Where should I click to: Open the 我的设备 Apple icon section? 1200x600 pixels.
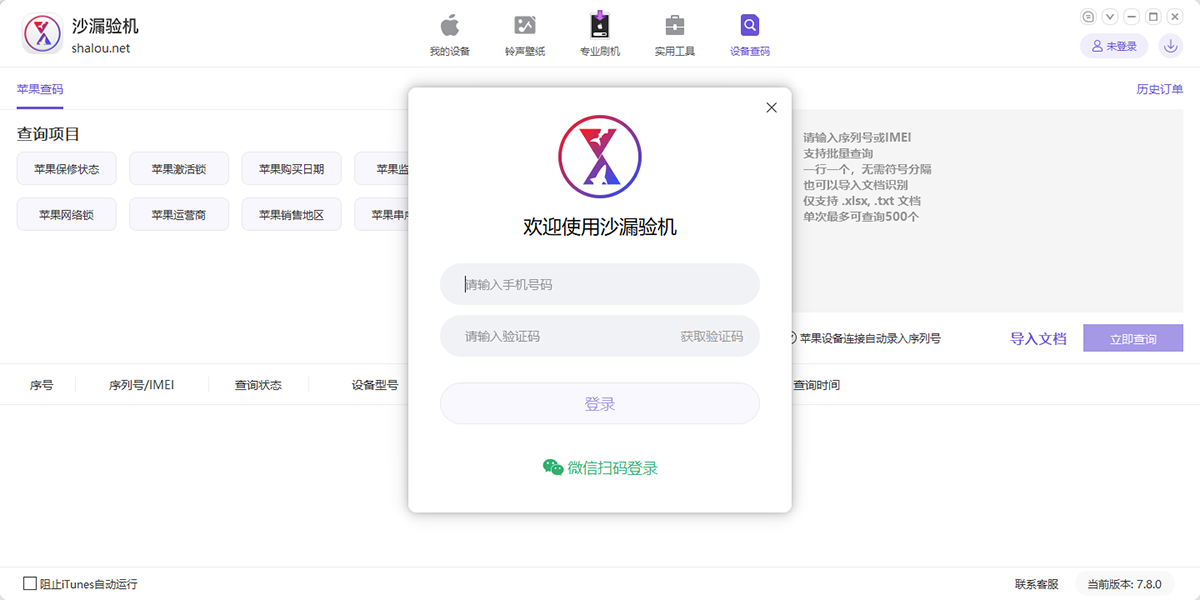pos(450,35)
